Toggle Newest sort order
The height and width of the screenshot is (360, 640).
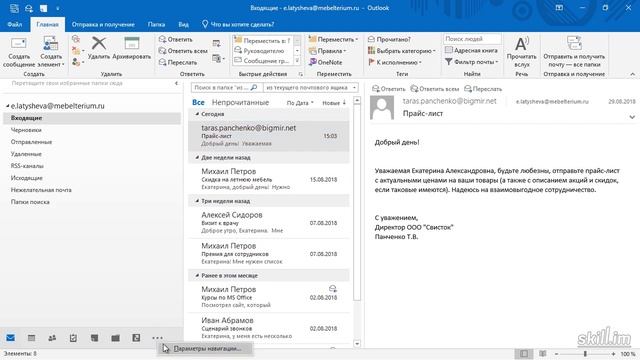point(334,103)
